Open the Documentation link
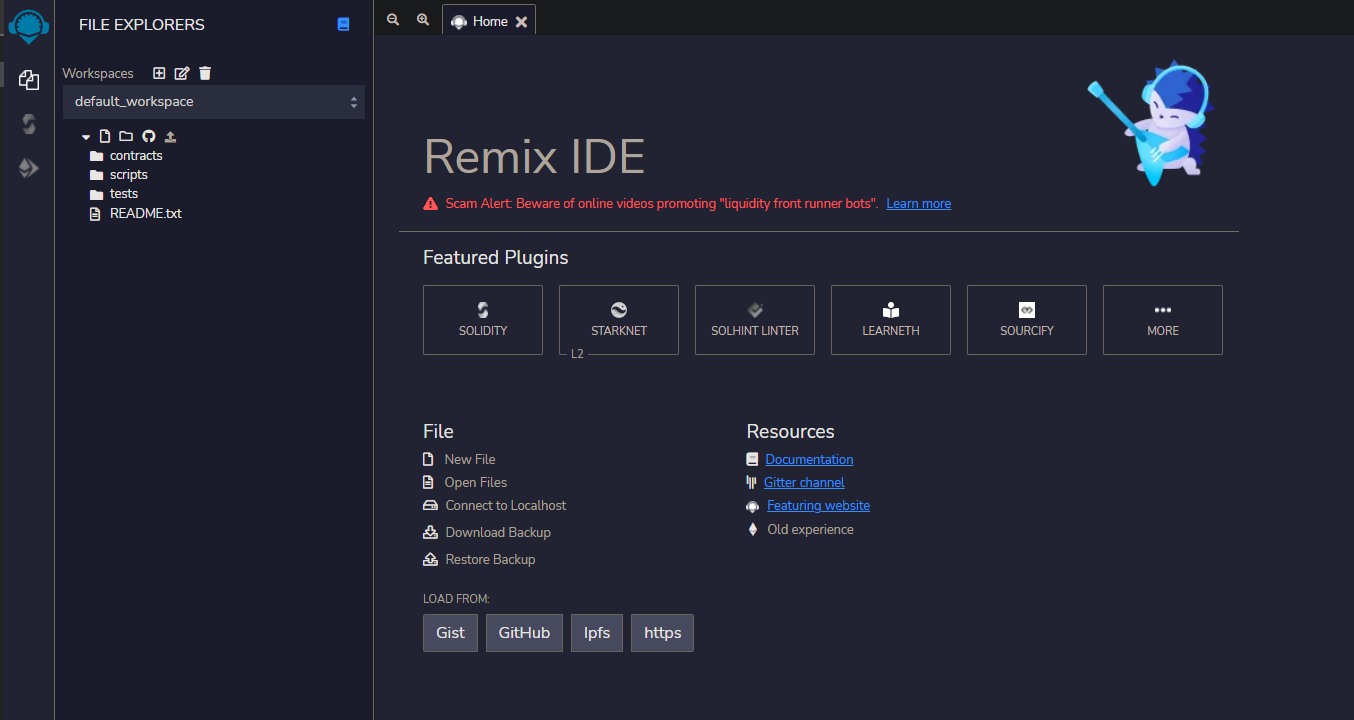1354x720 pixels. click(809, 460)
